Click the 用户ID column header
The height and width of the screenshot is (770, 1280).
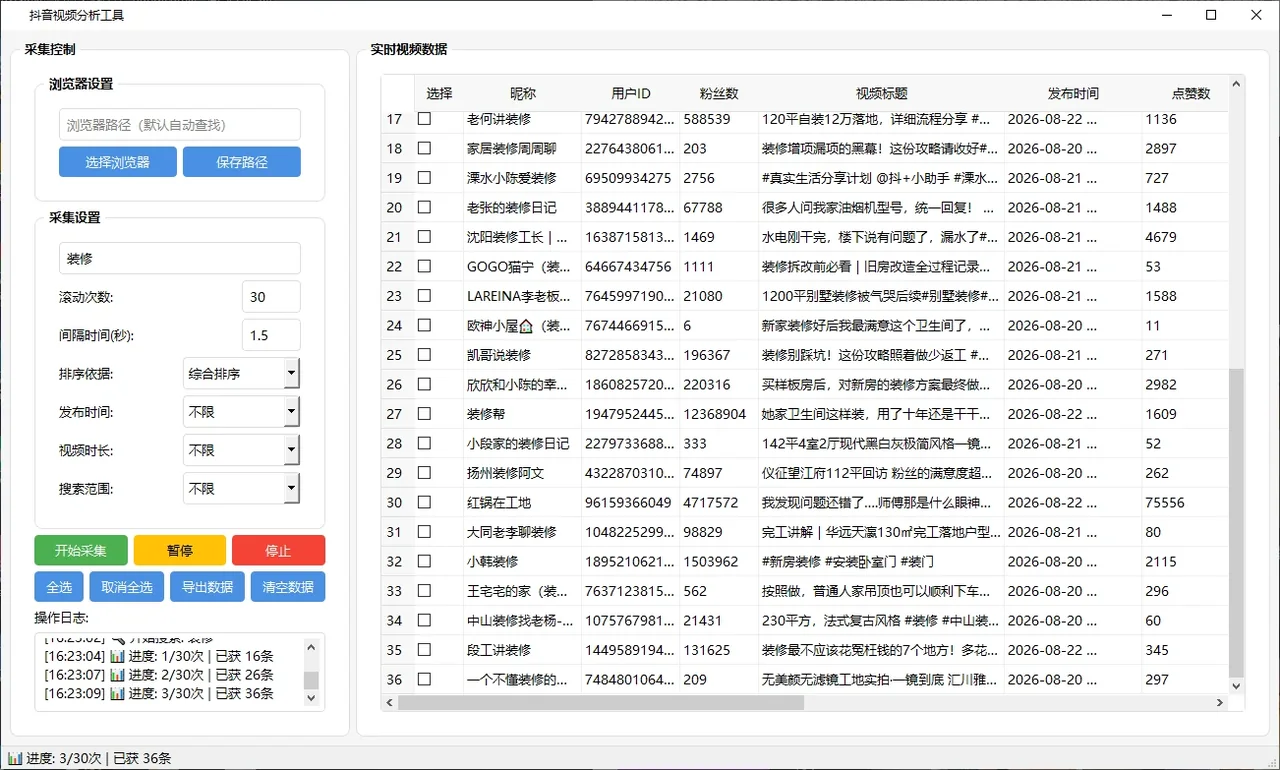pyautogui.click(x=631, y=93)
